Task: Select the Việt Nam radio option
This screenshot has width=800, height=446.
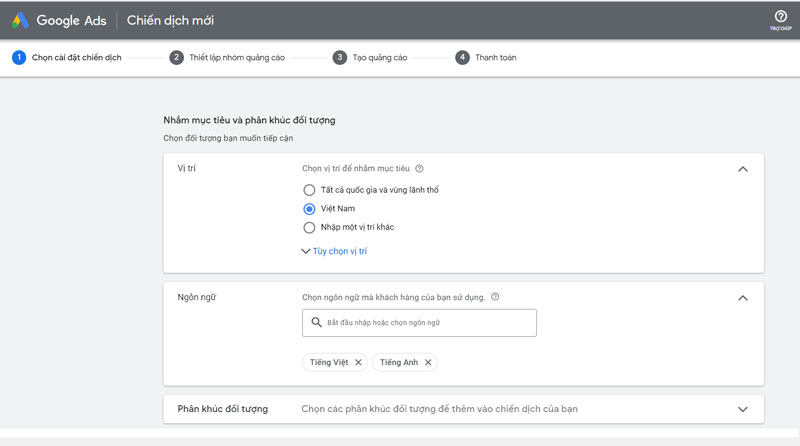Action: coord(309,208)
